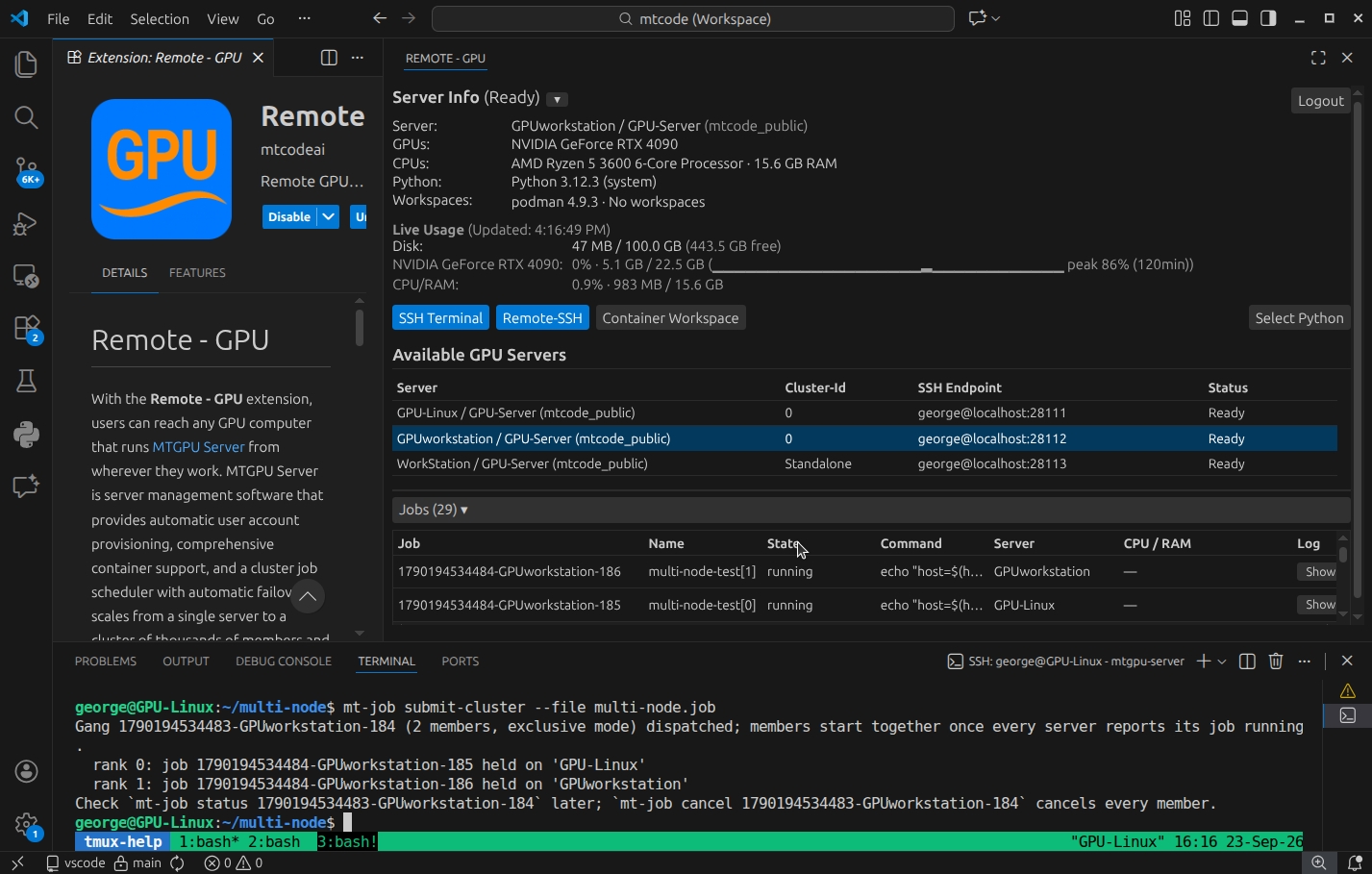Open Extensions view with badge 2
Viewport: 1372px width, 874px height.
tap(27, 329)
